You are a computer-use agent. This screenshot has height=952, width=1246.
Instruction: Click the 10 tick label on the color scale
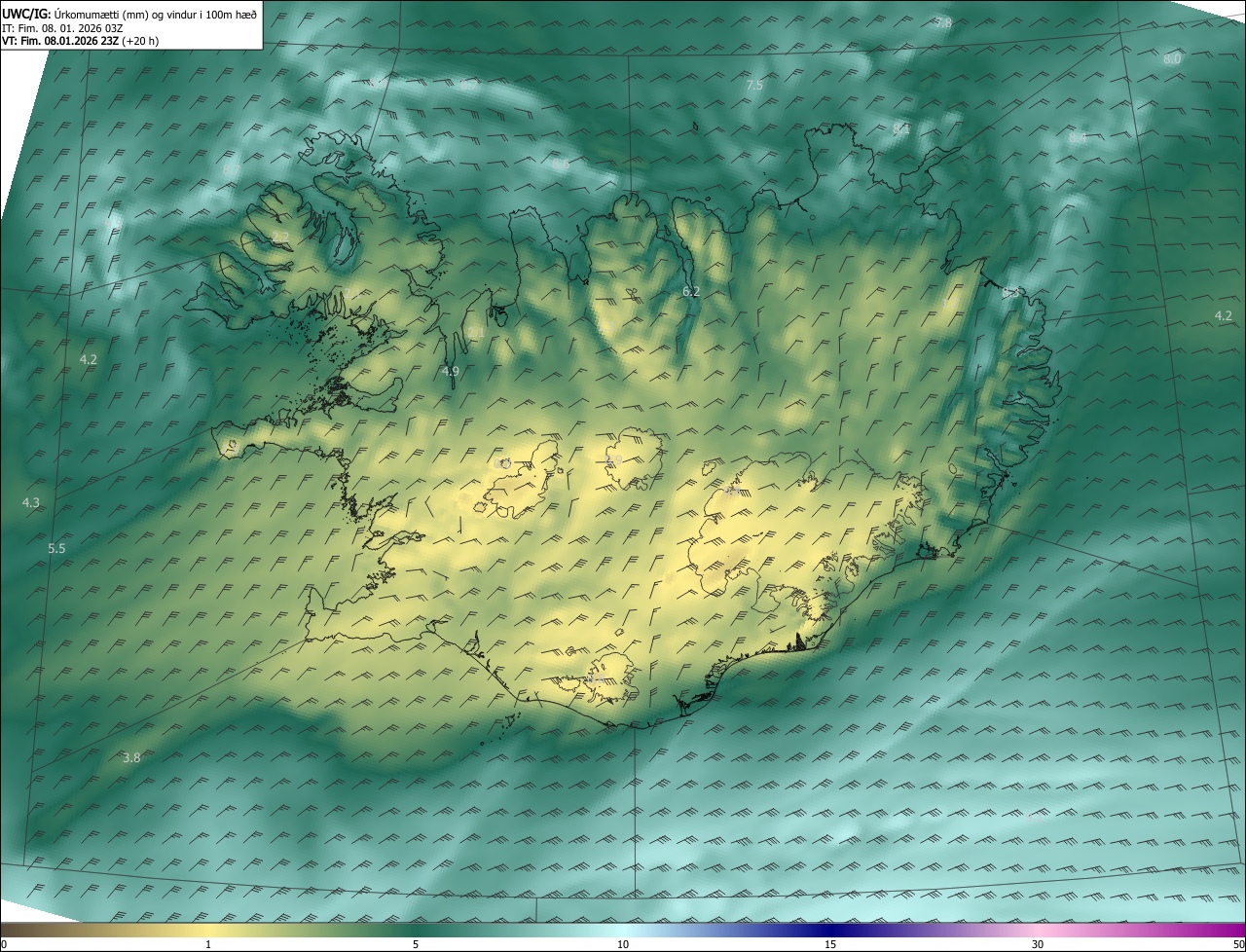click(623, 944)
